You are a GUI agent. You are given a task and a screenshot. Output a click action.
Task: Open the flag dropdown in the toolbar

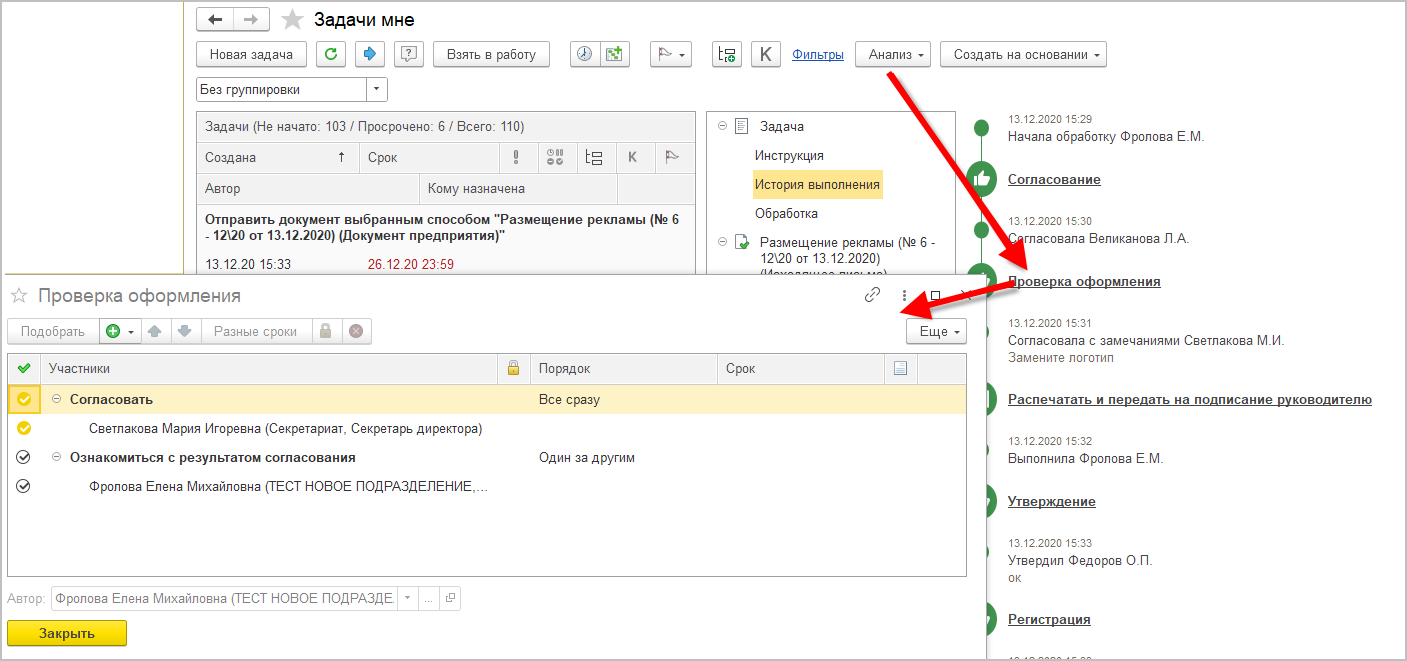click(x=670, y=54)
